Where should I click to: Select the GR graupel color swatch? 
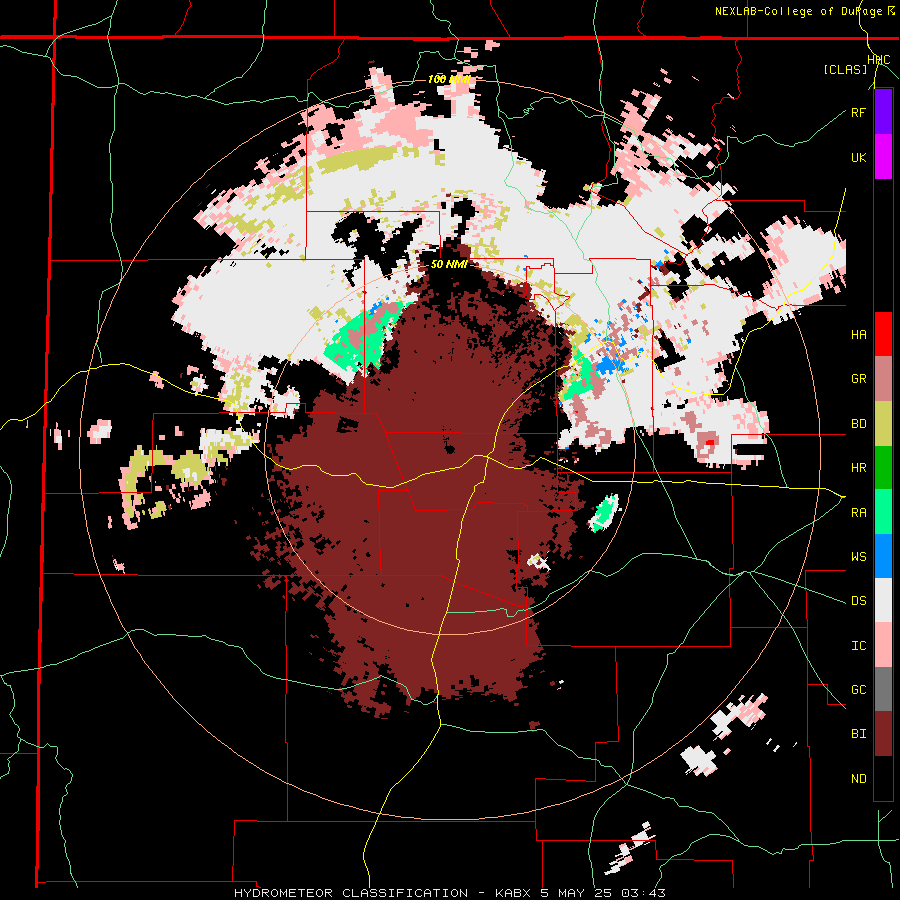click(x=883, y=378)
